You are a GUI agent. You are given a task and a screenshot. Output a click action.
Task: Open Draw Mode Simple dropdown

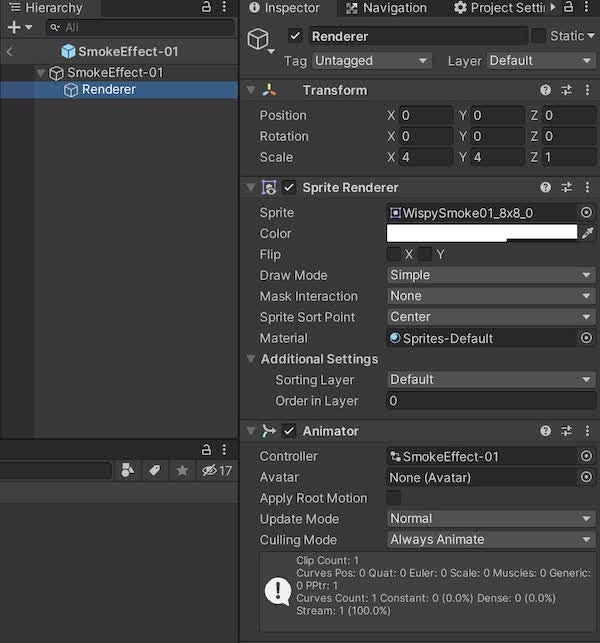pyautogui.click(x=491, y=275)
